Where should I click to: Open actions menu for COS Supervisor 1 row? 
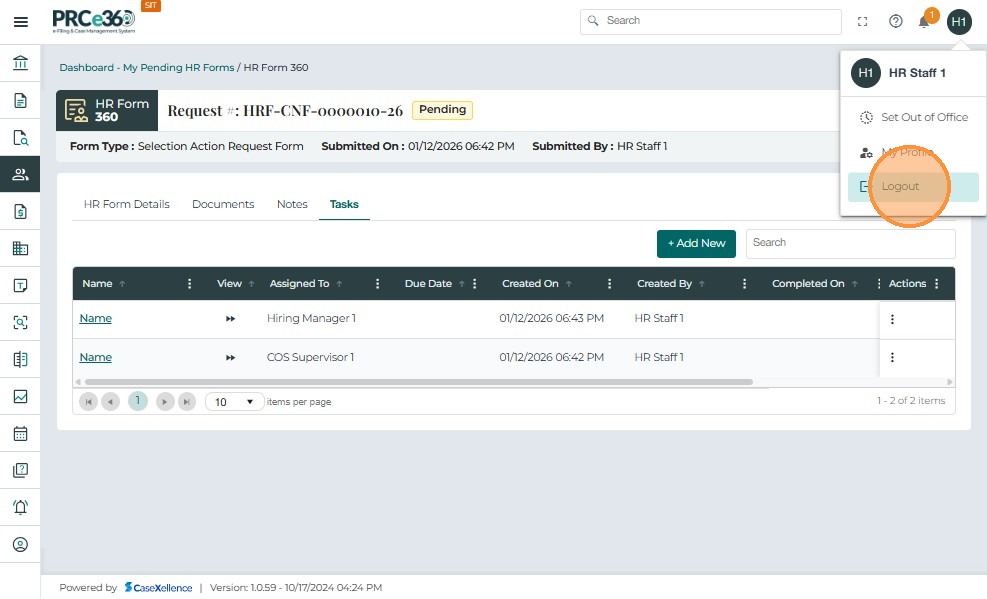892,357
